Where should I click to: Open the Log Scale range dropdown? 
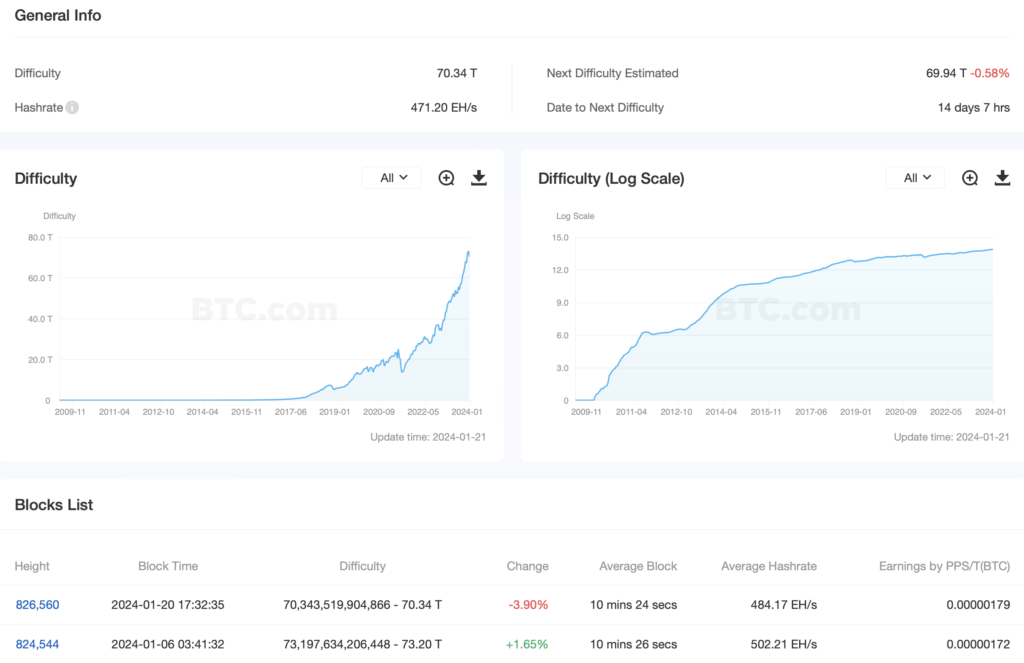coord(916,178)
